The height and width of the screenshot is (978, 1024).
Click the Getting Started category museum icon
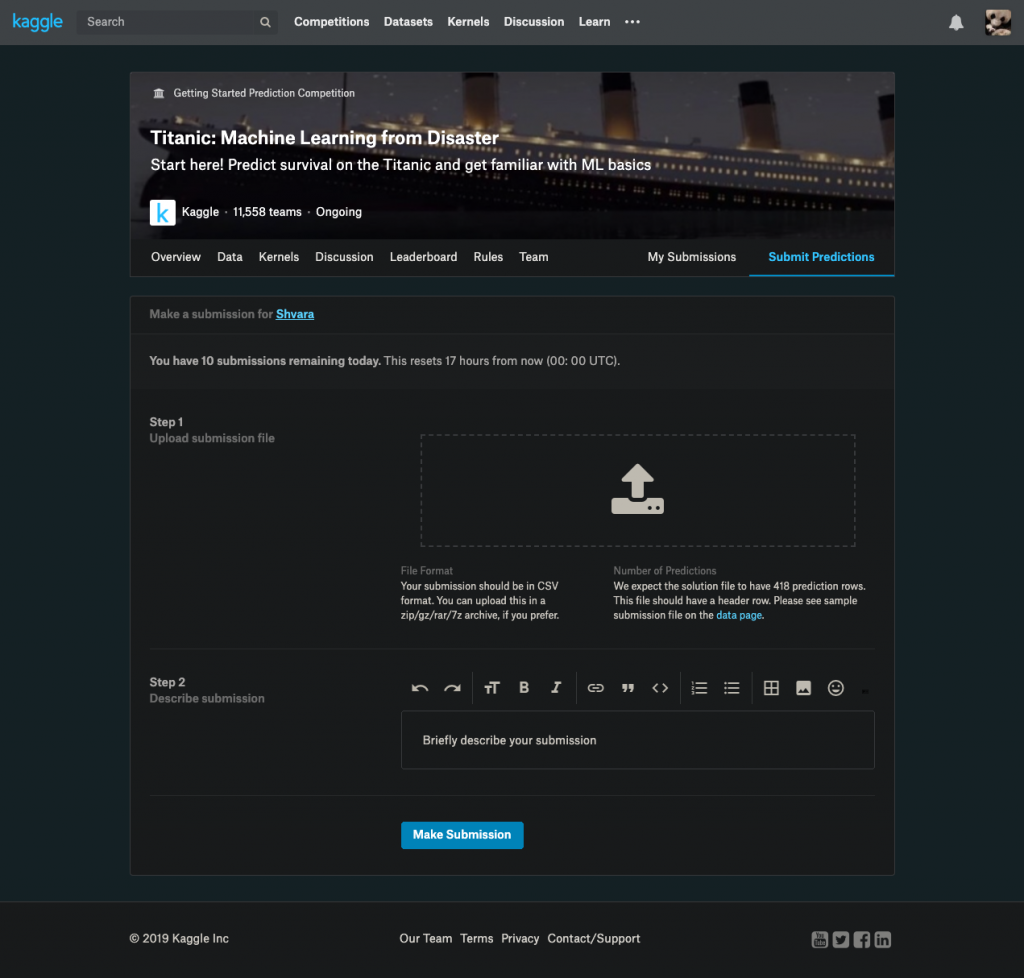(159, 93)
